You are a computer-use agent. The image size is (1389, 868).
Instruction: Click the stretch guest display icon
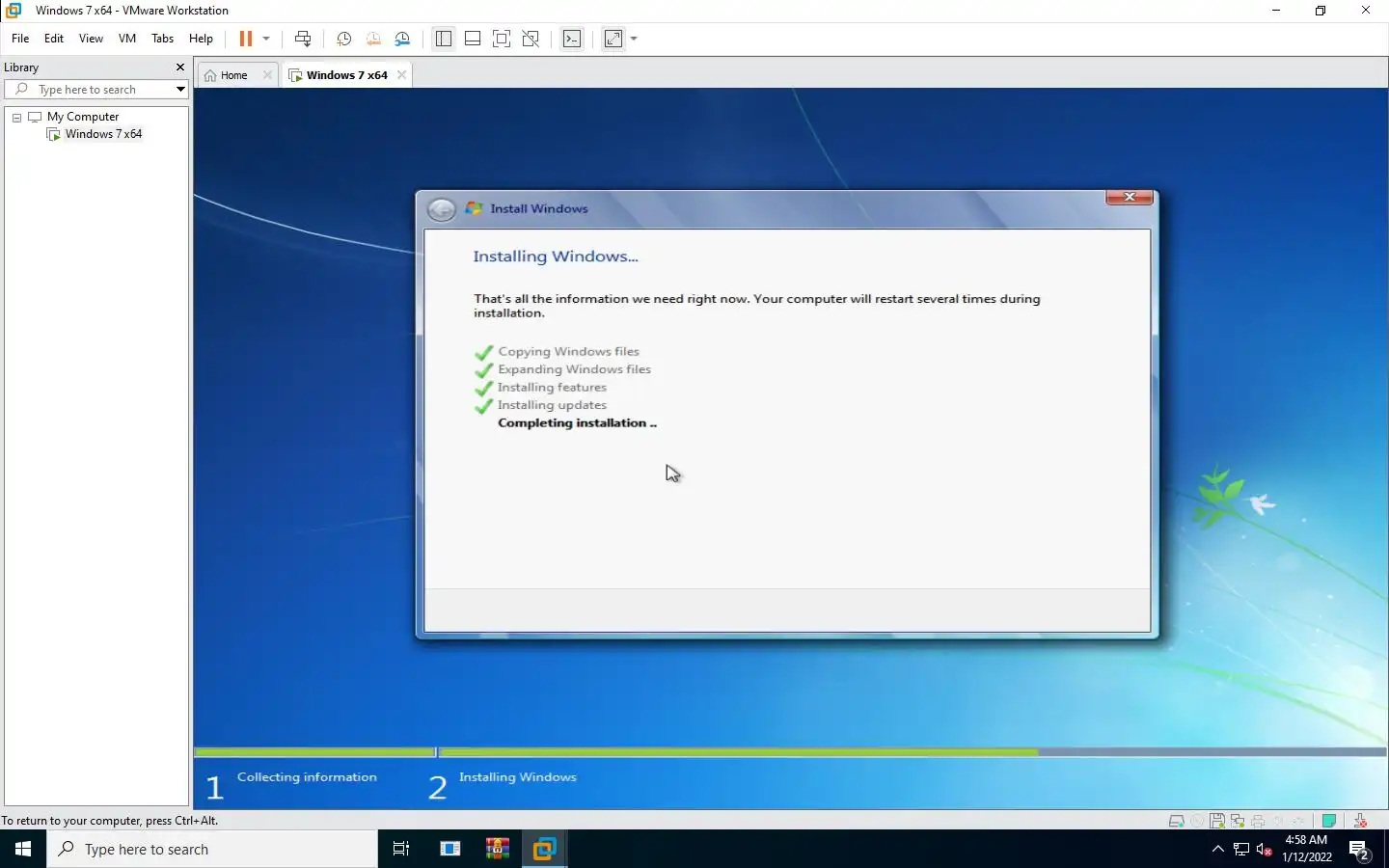tap(613, 39)
